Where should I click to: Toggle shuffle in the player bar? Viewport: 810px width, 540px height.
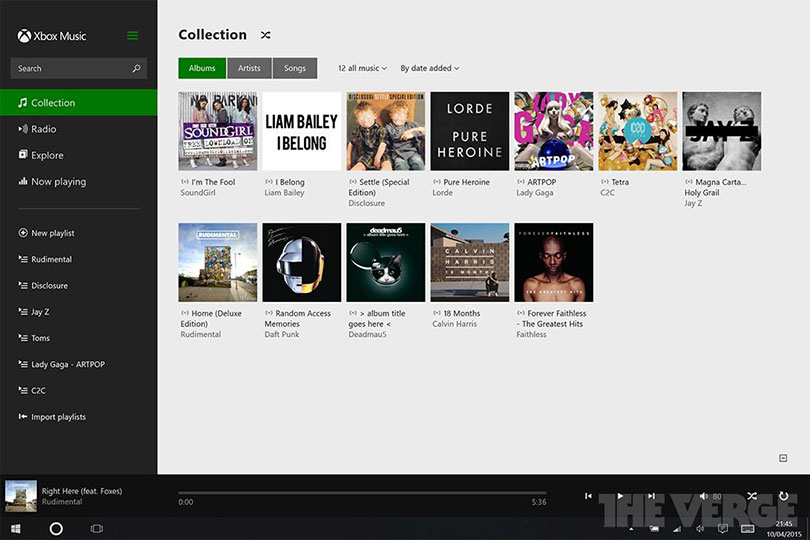(x=752, y=496)
